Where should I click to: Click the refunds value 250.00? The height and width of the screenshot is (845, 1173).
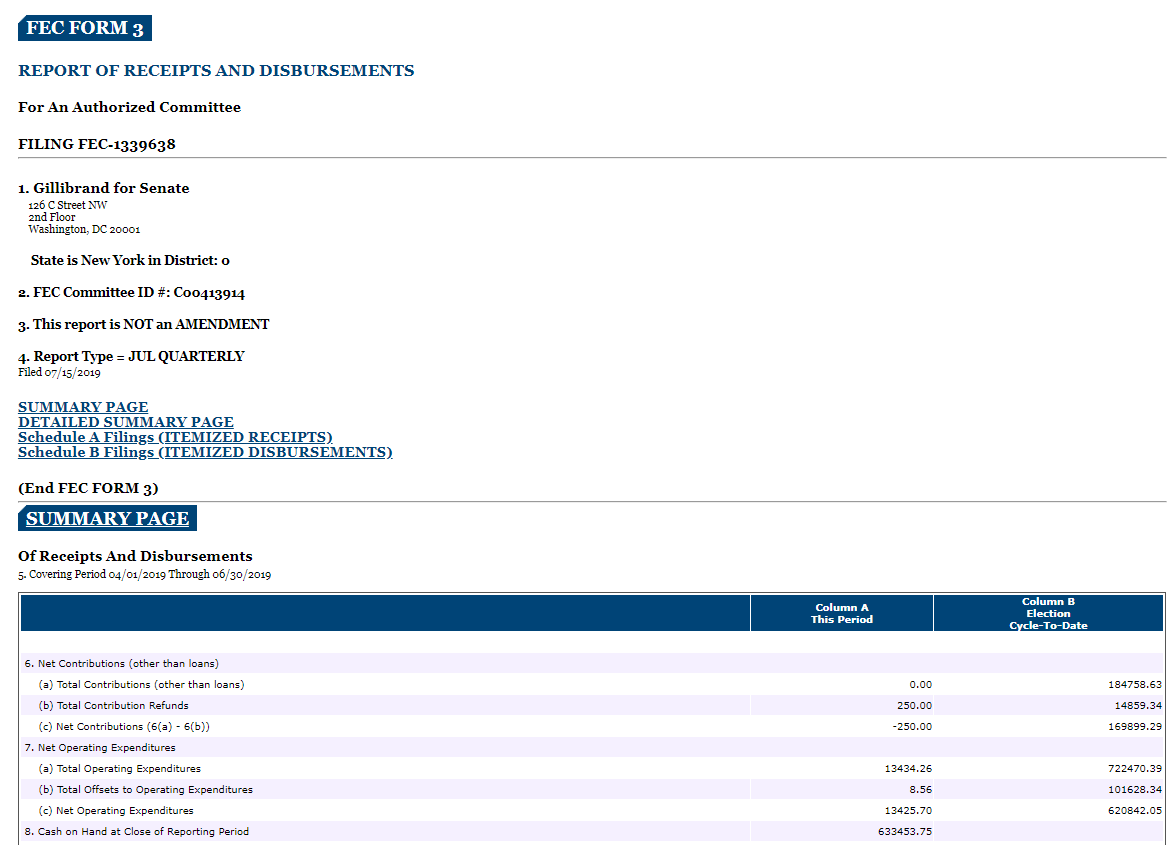(x=914, y=705)
